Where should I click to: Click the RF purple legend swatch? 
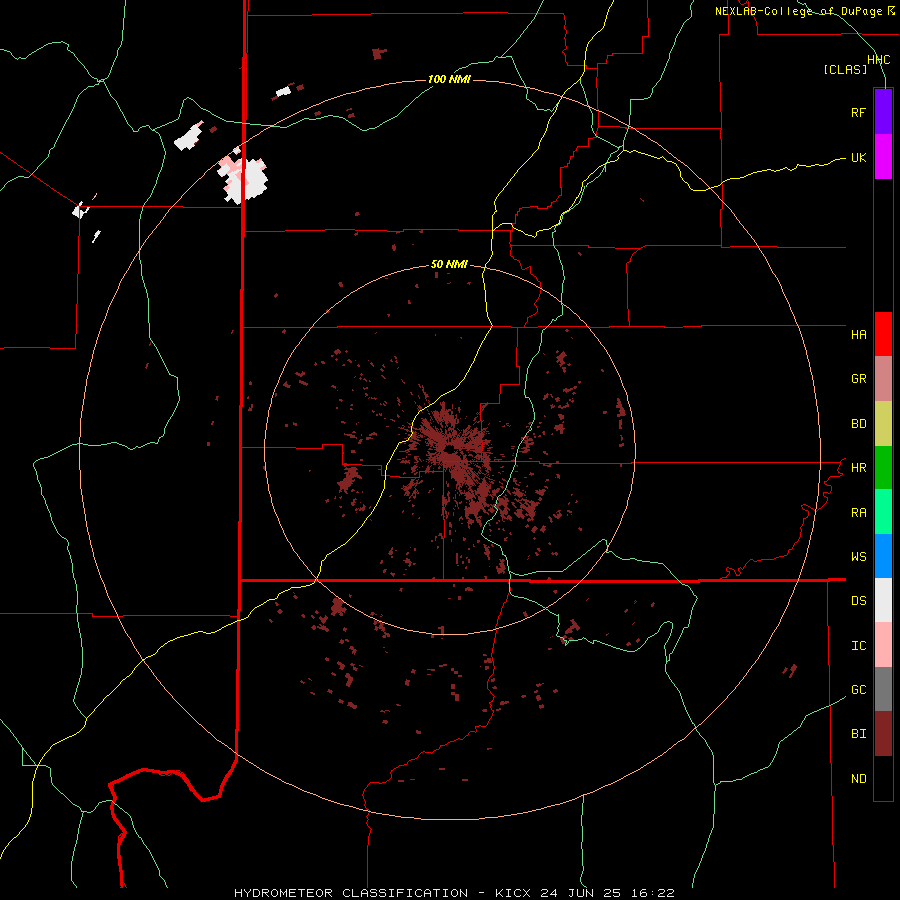point(883,111)
